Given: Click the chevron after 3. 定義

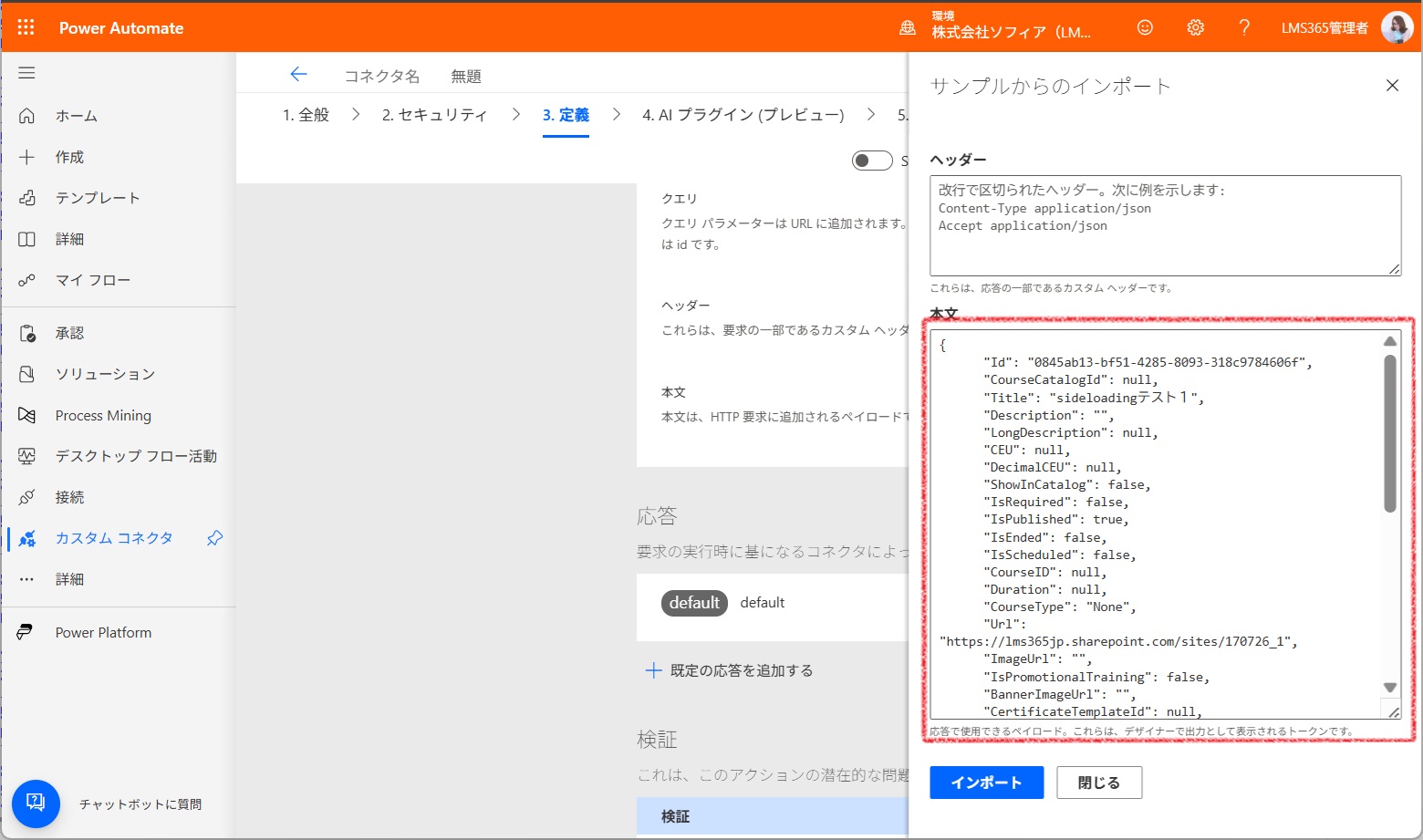Looking at the screenshot, I should (x=617, y=115).
